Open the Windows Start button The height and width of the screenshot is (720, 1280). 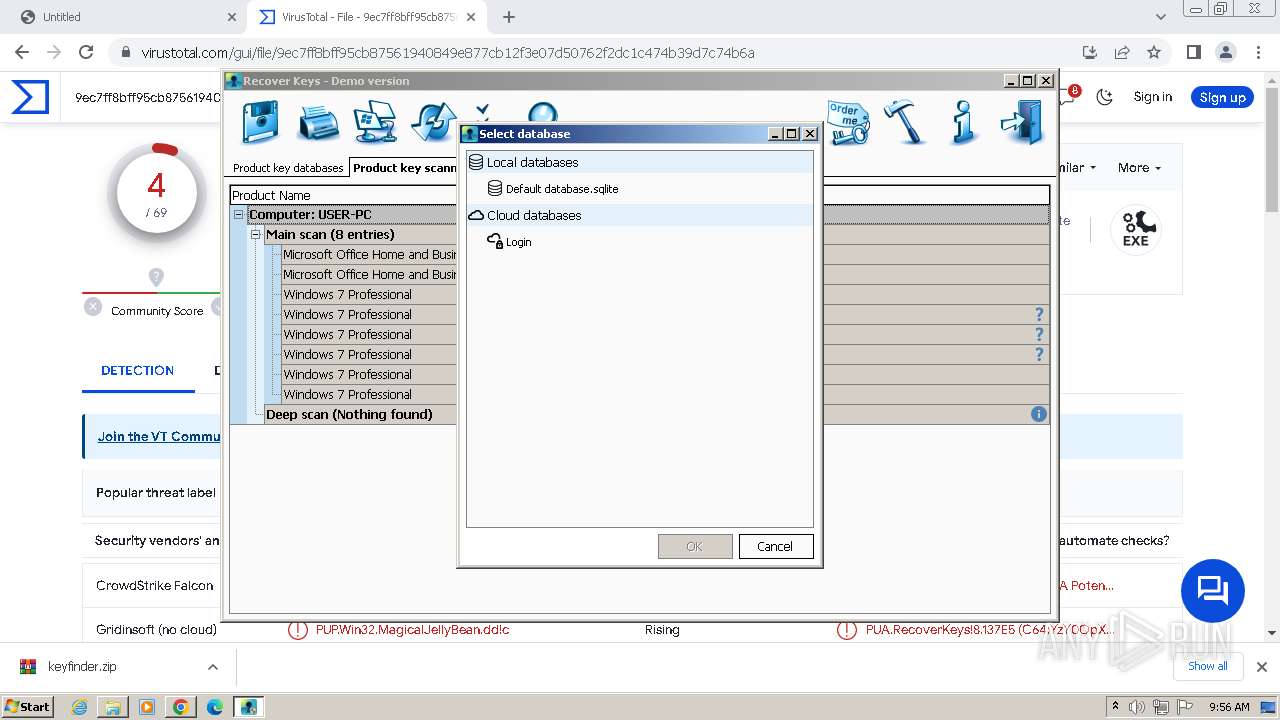[x=28, y=706]
